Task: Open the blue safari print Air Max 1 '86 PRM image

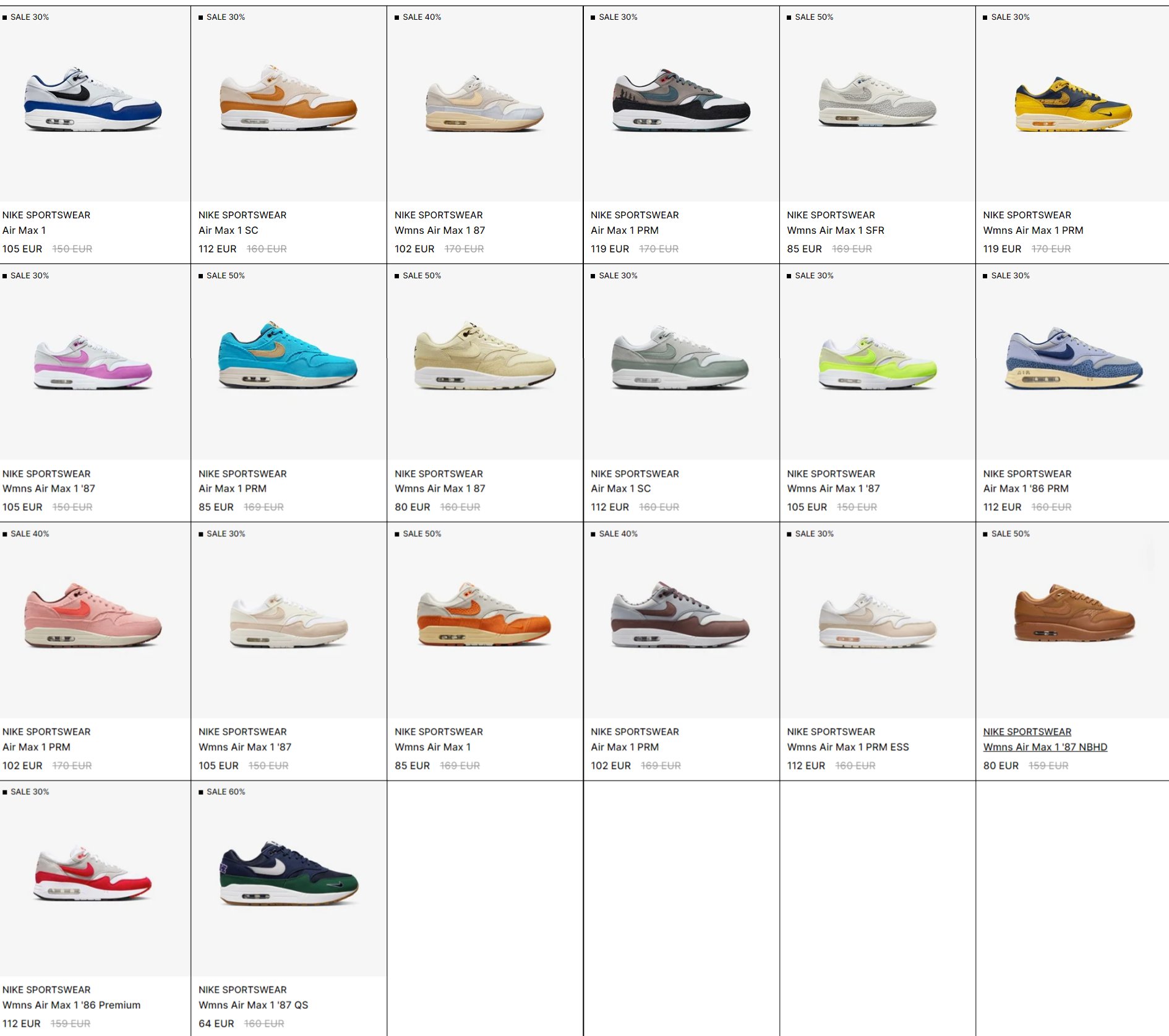Action: pos(1074,358)
